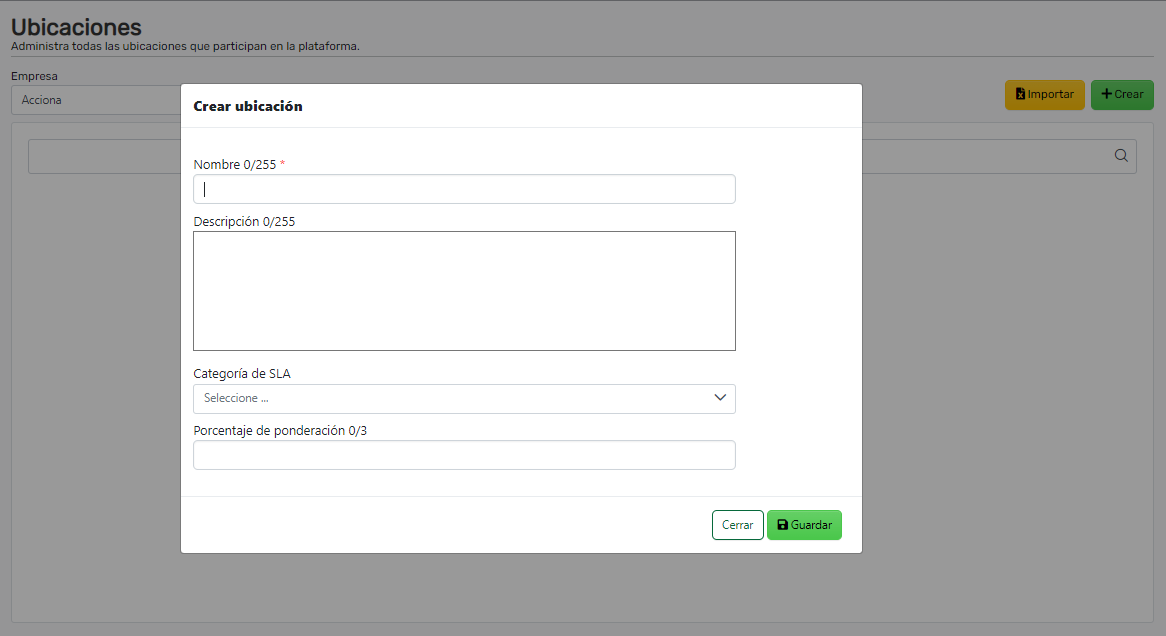The width and height of the screenshot is (1166, 636).
Task: Click the 'Descripción 0/255' label text
Action: coord(244,222)
